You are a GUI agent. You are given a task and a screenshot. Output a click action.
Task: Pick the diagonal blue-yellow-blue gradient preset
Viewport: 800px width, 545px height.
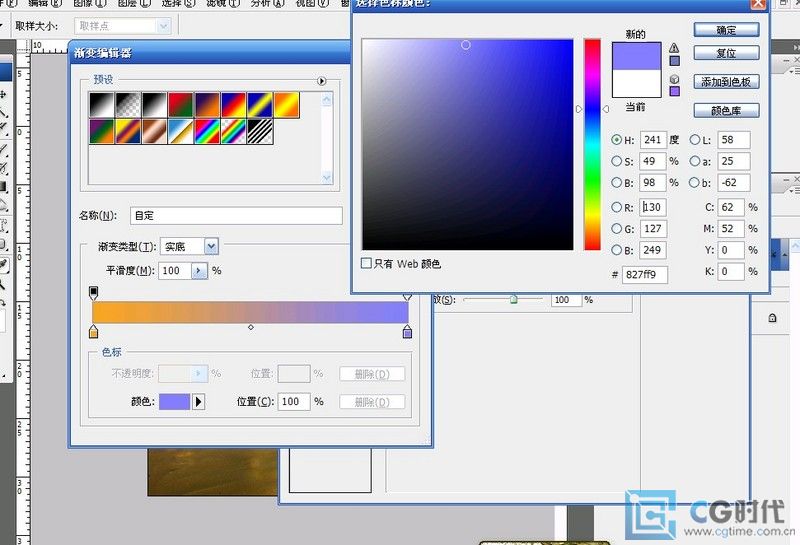click(260, 105)
